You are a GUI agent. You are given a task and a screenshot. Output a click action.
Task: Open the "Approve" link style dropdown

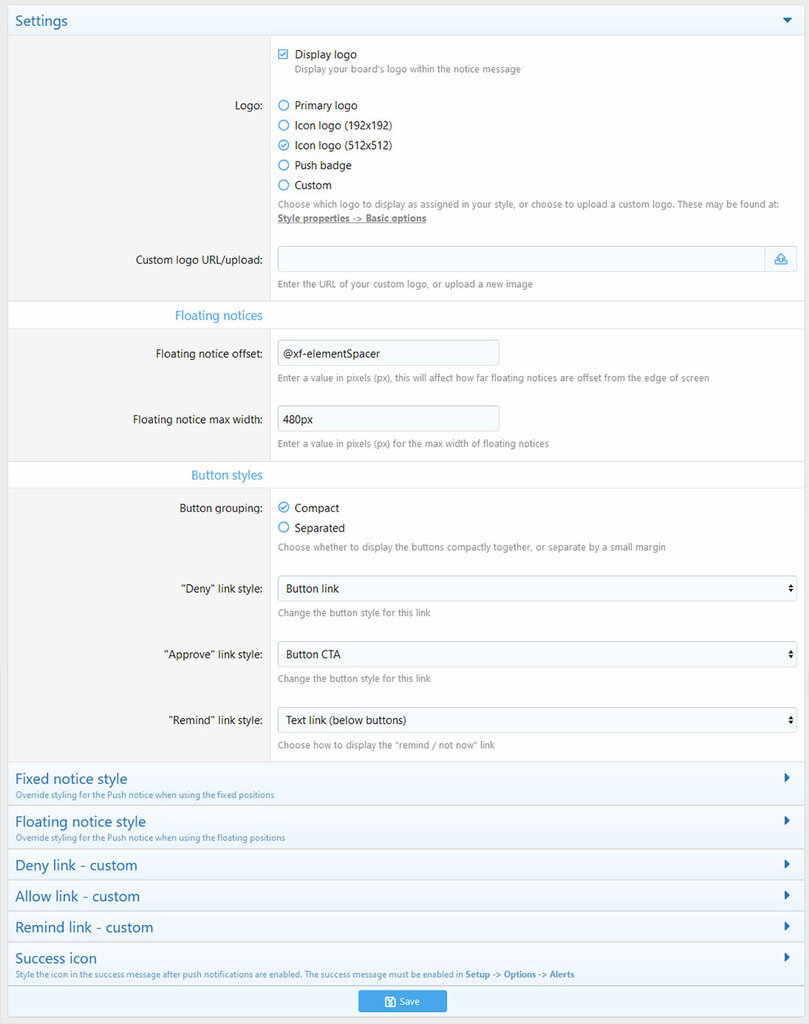537,654
